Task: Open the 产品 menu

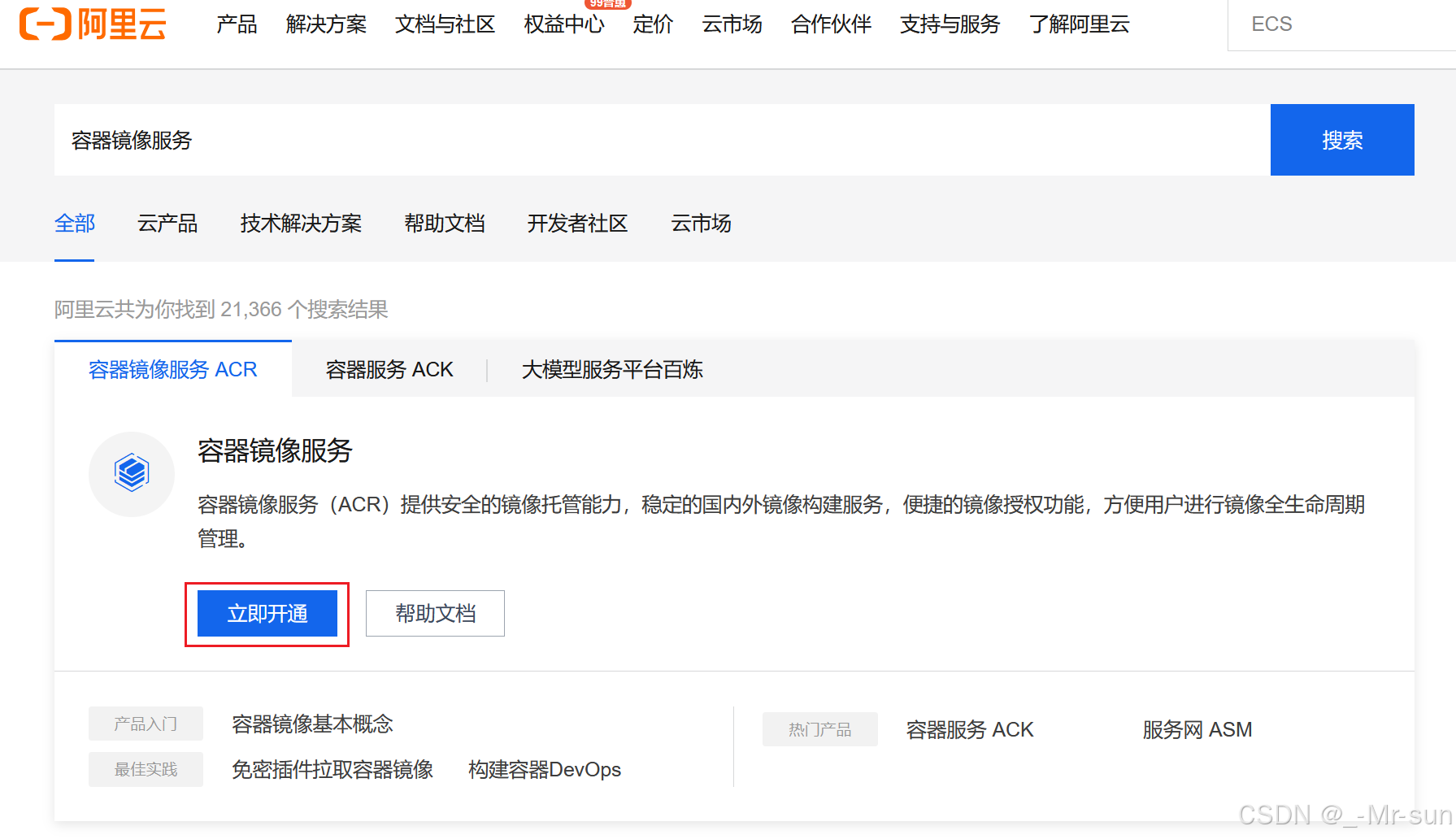Action: (x=237, y=24)
